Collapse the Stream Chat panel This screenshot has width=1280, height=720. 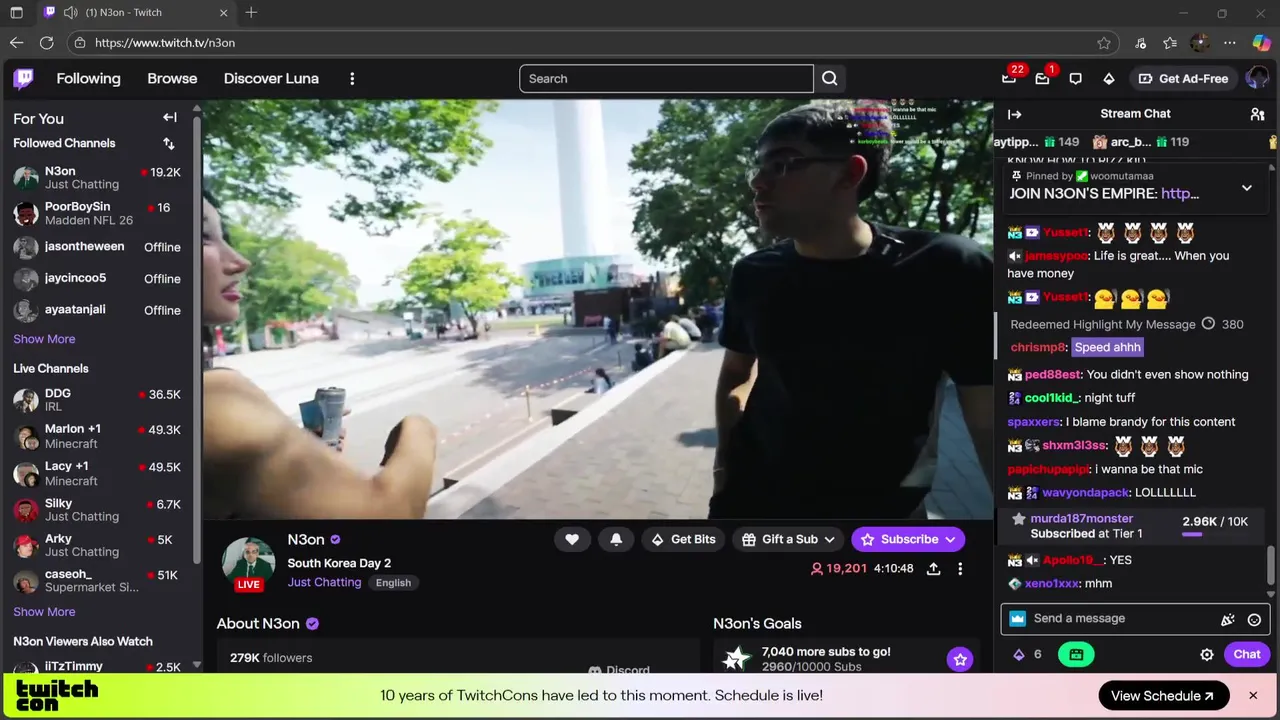tap(1014, 114)
